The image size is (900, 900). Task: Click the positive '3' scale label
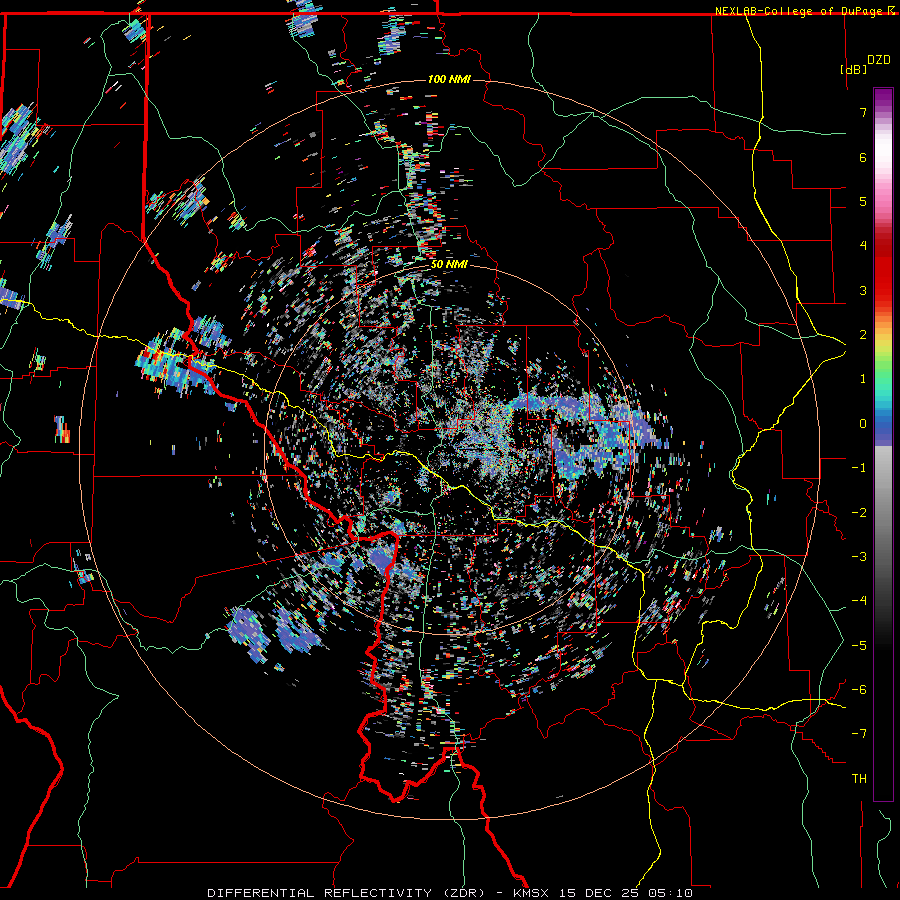pyautogui.click(x=863, y=290)
